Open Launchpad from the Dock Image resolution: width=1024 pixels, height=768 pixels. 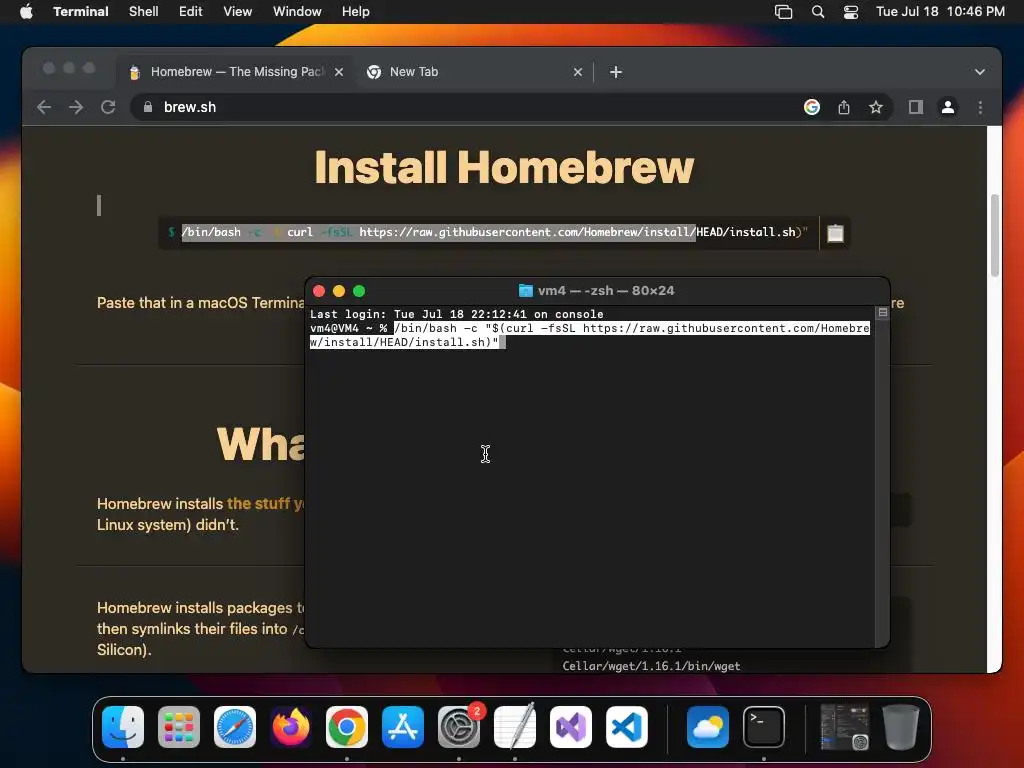coord(179,727)
